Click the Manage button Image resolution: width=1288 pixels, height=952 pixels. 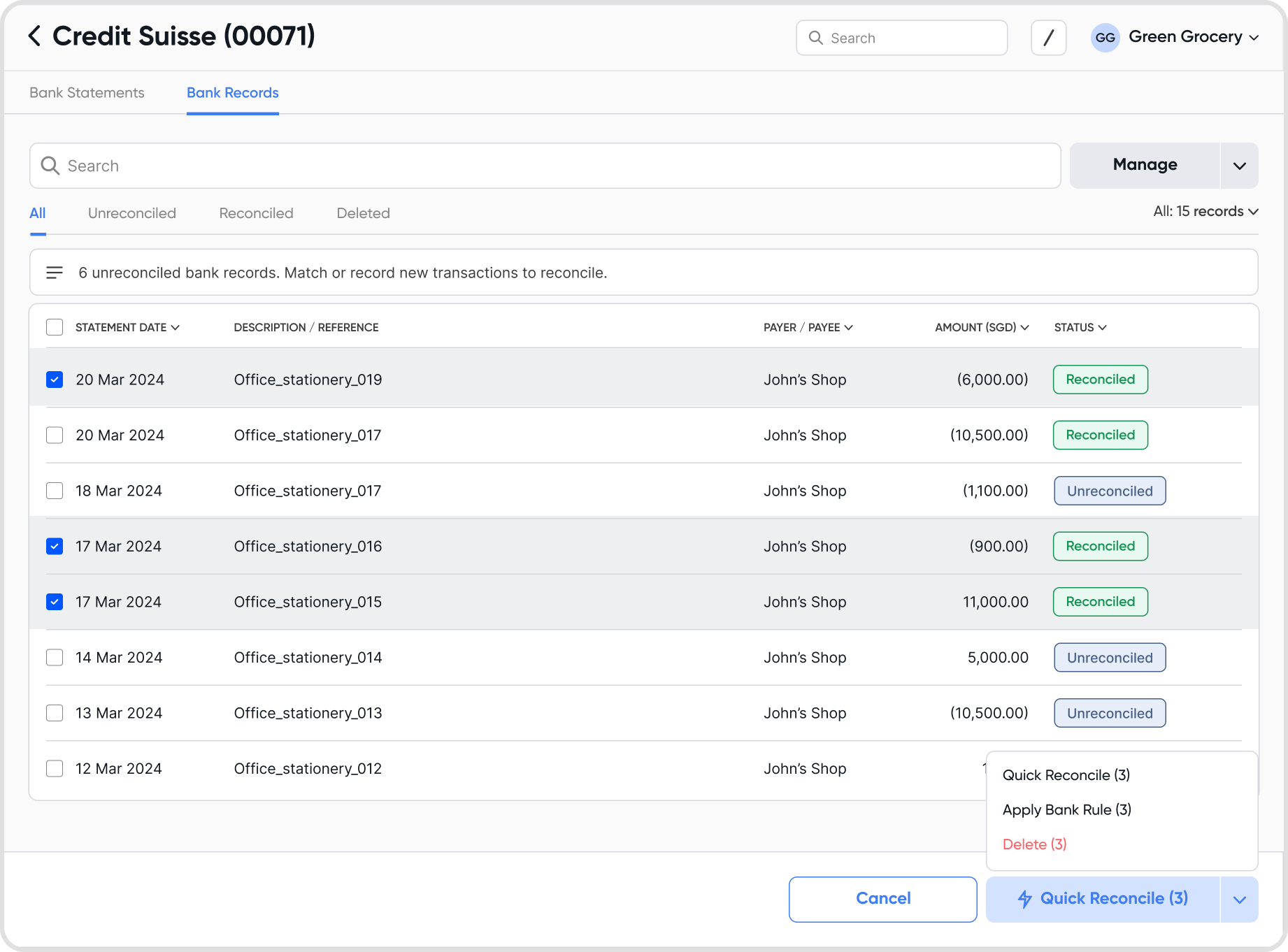tap(1145, 166)
